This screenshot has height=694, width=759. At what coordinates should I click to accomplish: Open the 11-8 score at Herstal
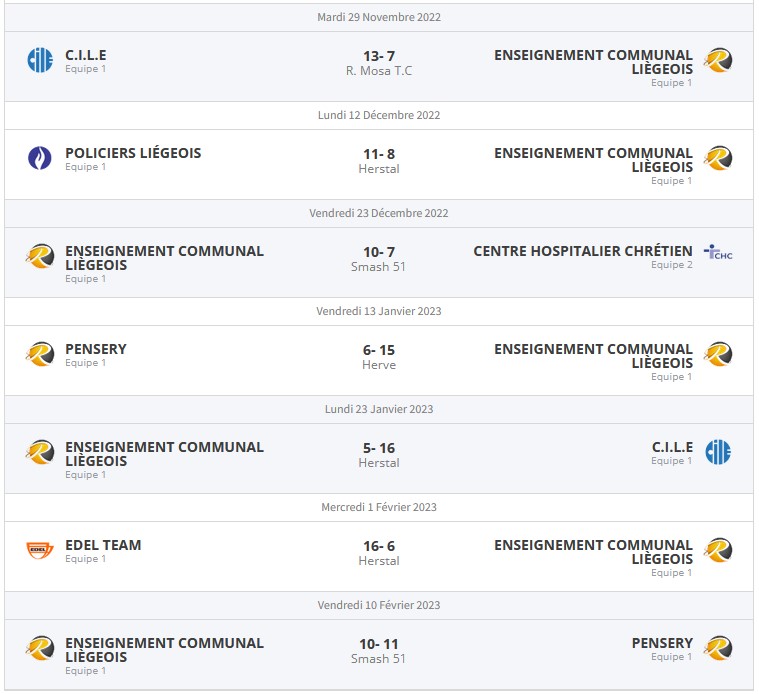[379, 154]
